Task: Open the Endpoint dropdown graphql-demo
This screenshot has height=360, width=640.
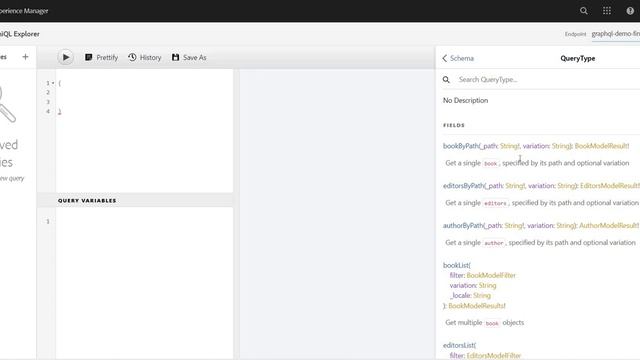Action: 616,34
